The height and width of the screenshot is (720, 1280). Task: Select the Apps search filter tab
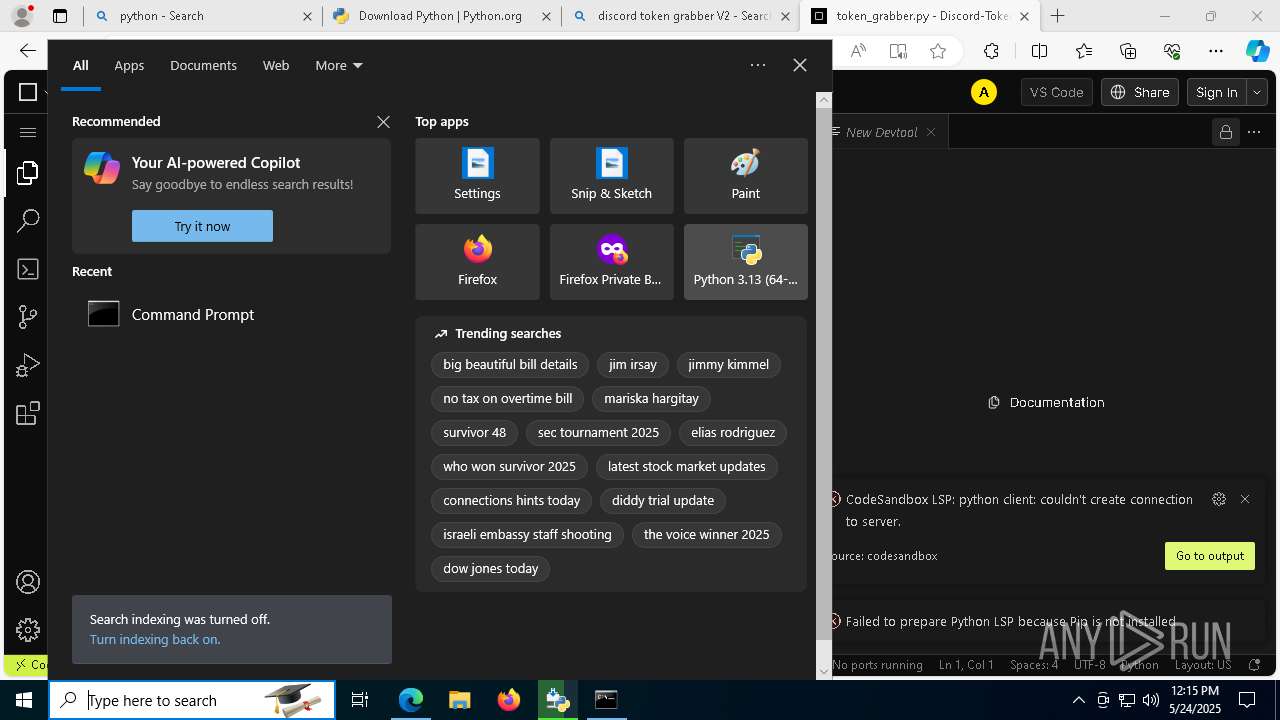click(x=129, y=65)
